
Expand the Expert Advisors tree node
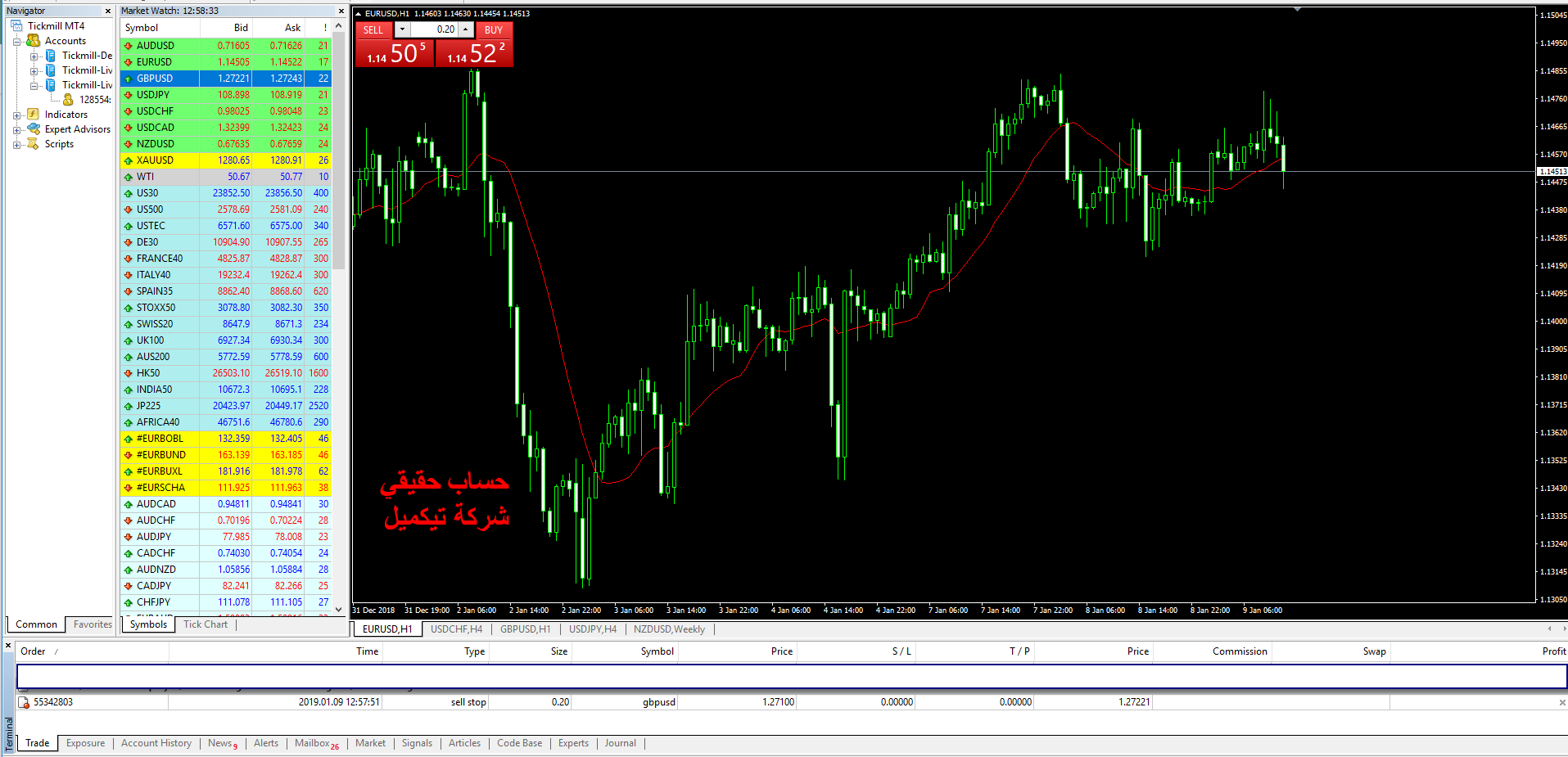pos(16,130)
